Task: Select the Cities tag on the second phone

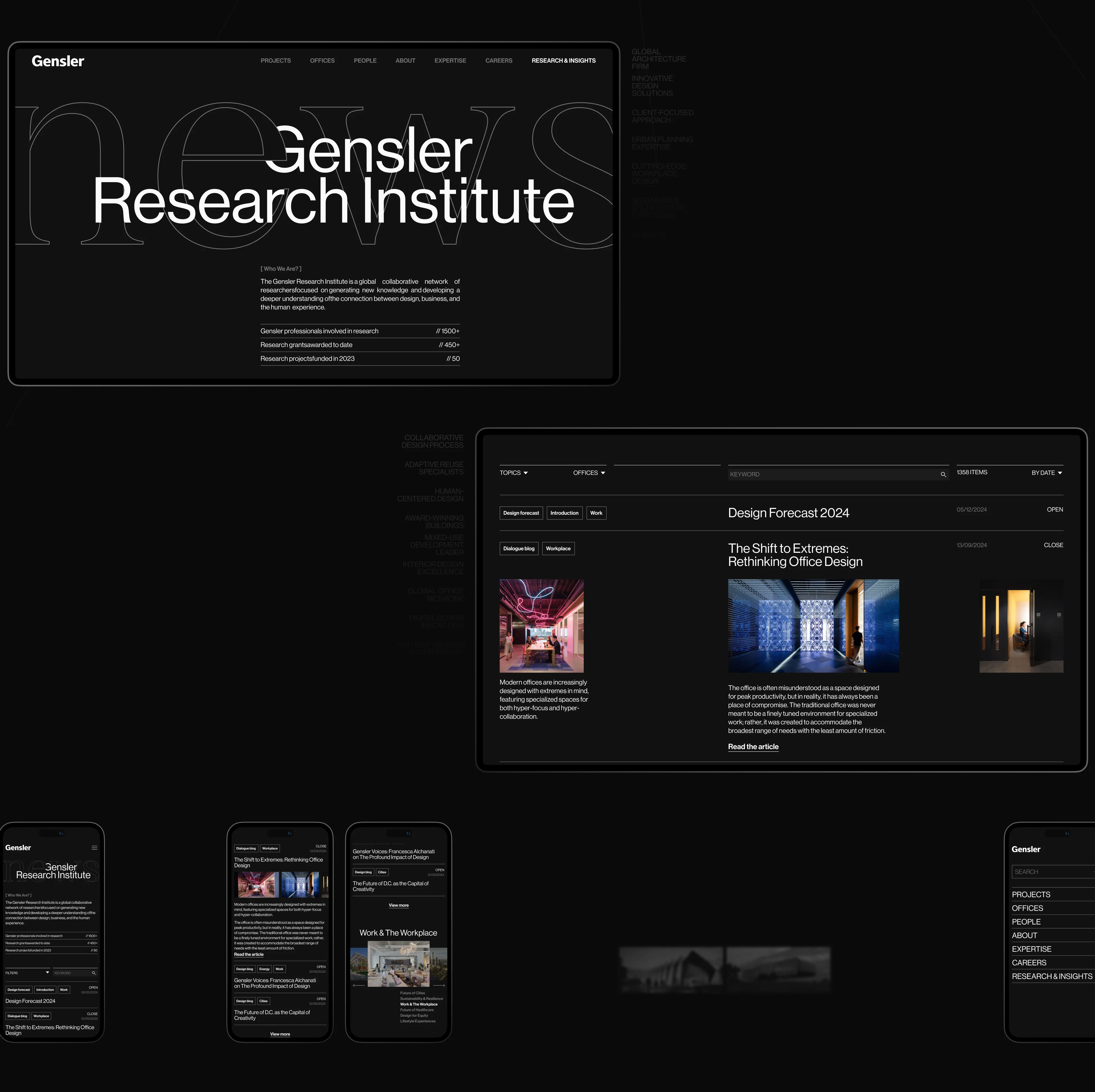Action: click(263, 1001)
